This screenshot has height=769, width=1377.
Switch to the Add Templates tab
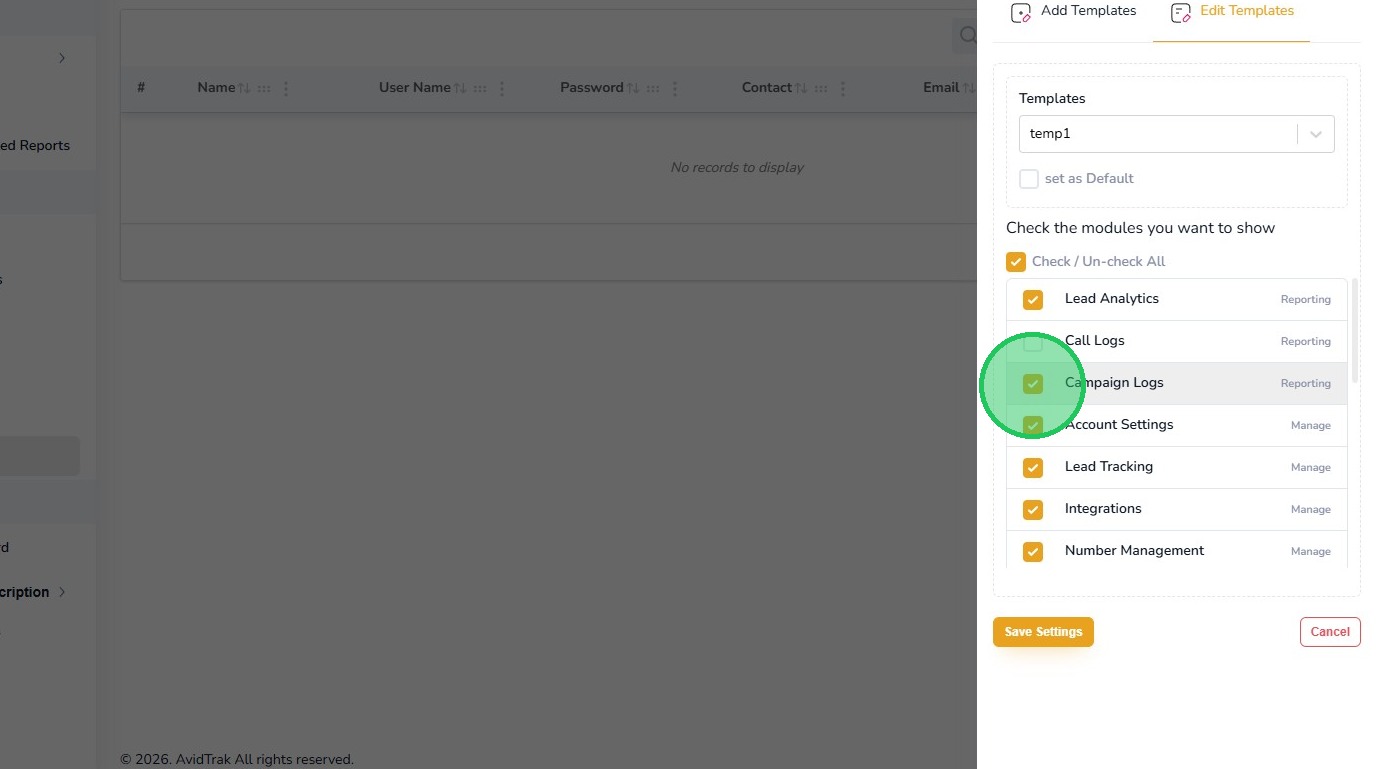tap(1073, 12)
